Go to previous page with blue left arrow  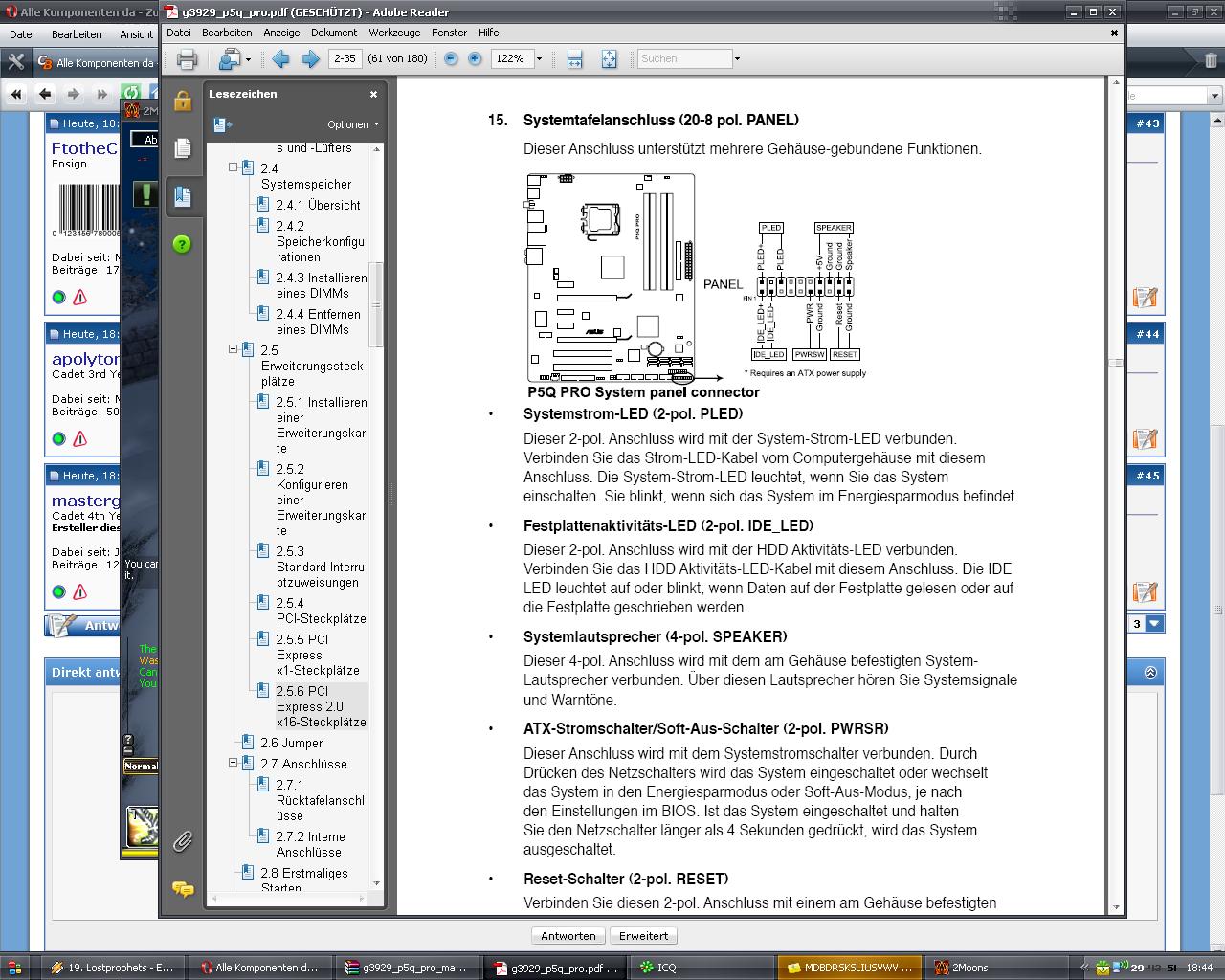280,59
